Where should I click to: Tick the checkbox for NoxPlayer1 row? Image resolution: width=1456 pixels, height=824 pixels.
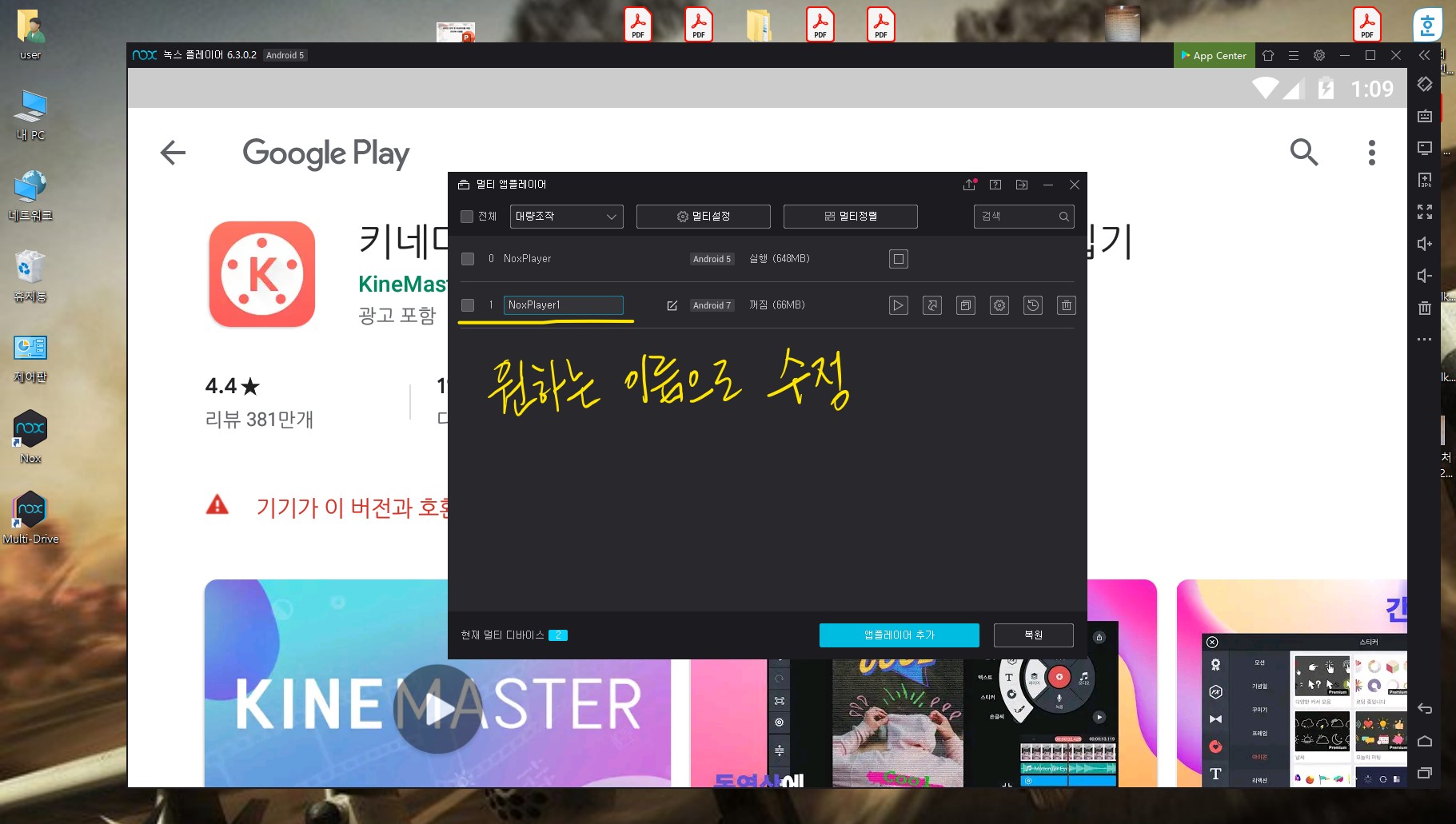tap(468, 305)
